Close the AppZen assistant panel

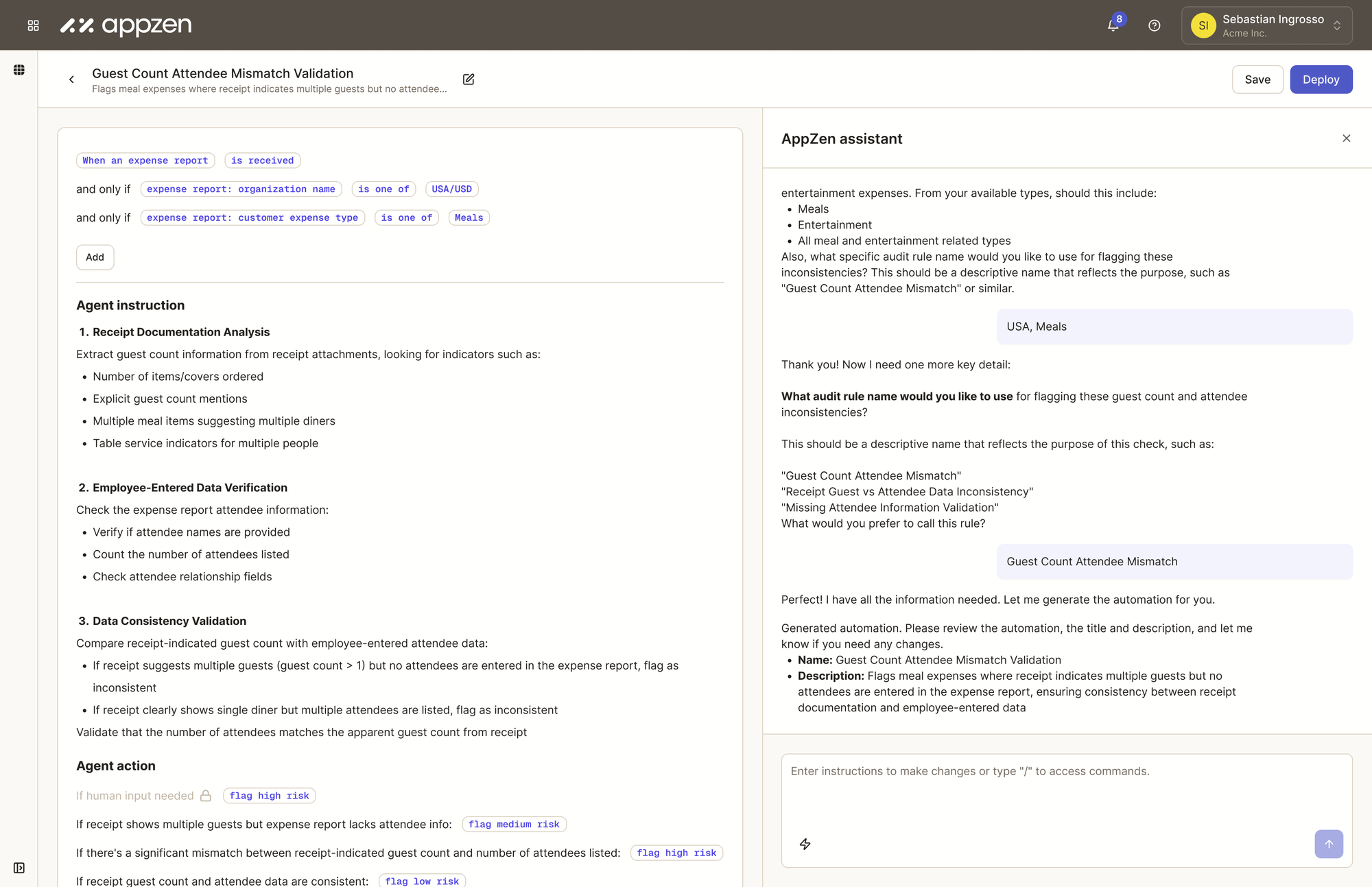[x=1346, y=139]
